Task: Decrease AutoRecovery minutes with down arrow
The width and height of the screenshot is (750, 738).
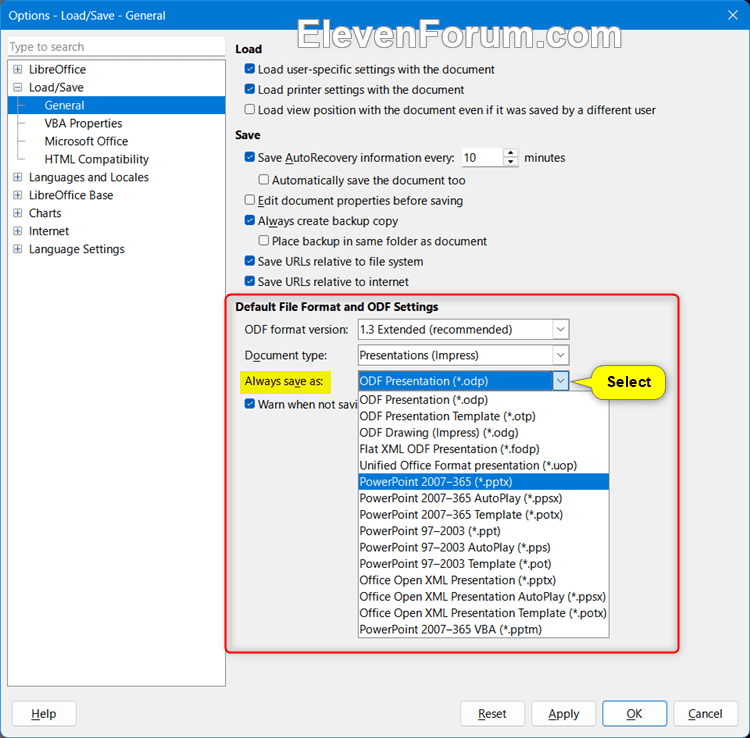Action: 511,162
